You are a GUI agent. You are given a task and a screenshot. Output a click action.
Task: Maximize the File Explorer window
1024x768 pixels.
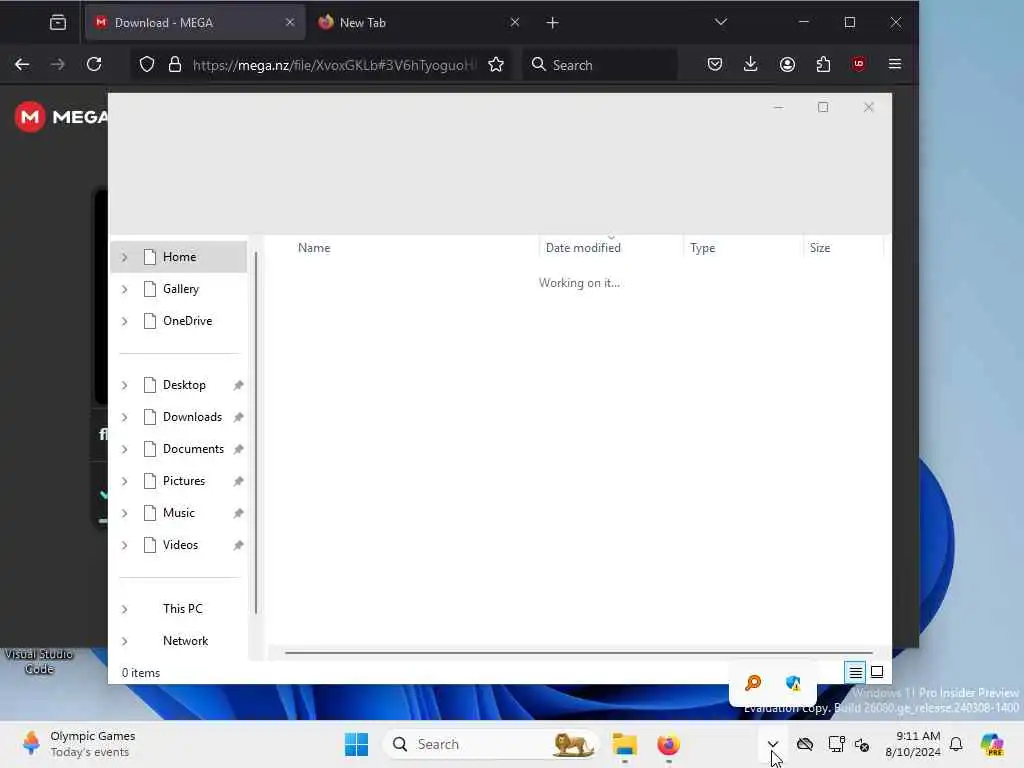coord(823,107)
